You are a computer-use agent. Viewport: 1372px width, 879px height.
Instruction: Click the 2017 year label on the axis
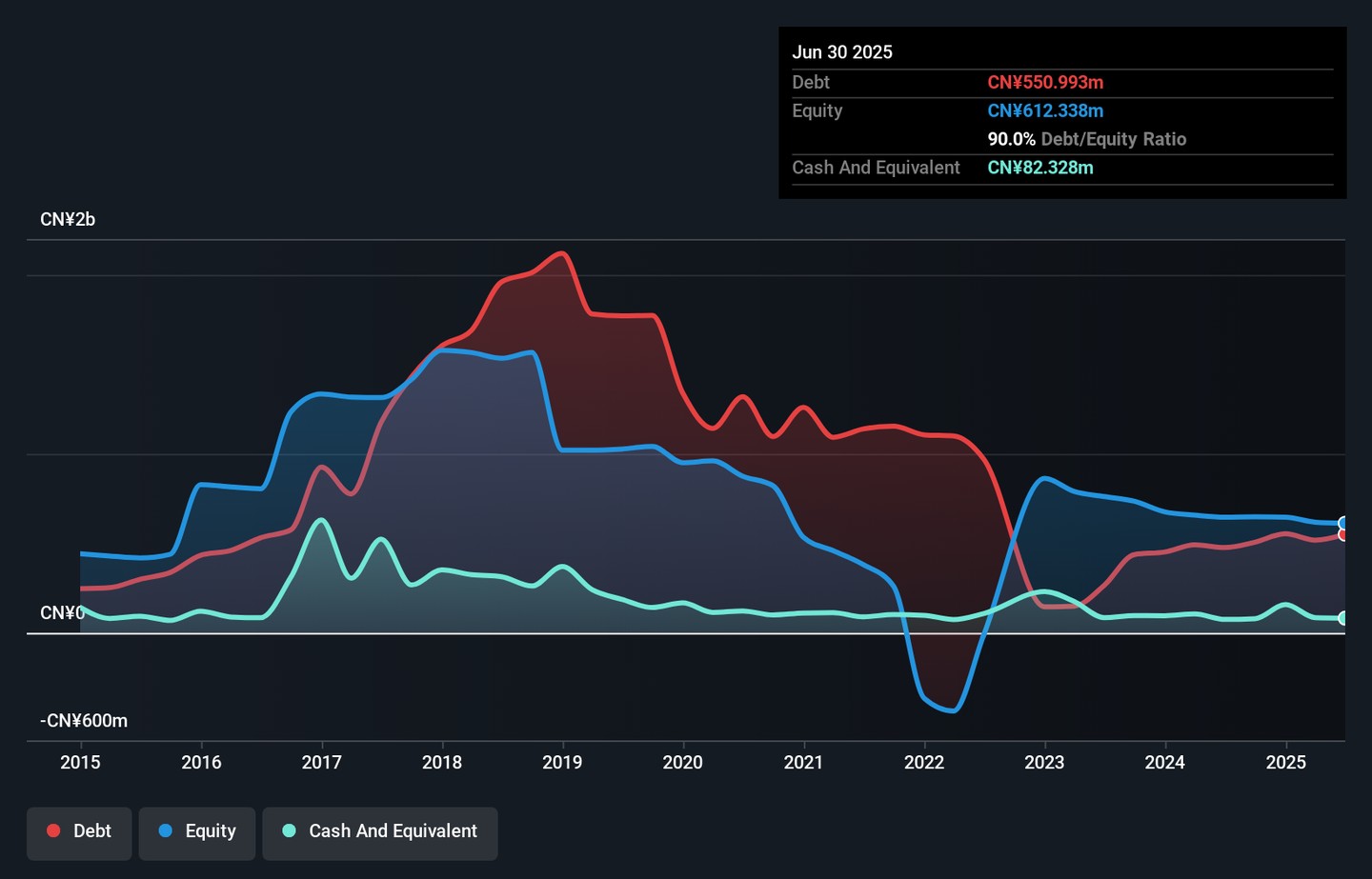click(x=321, y=762)
